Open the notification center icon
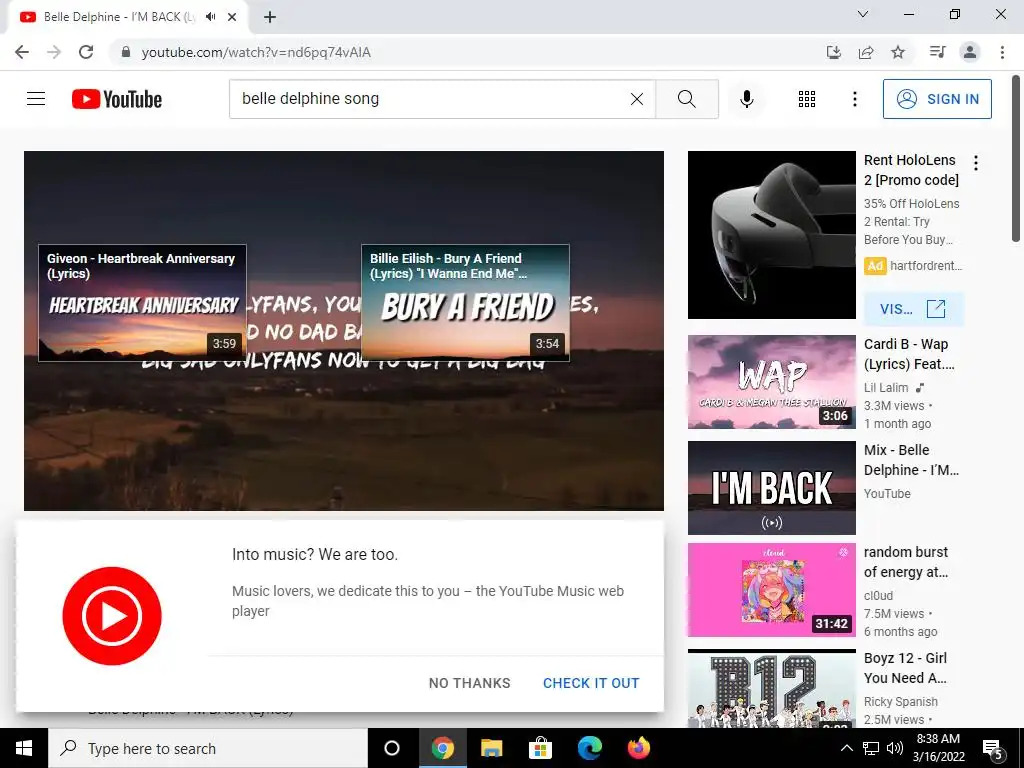1024x768 pixels. tap(993, 749)
